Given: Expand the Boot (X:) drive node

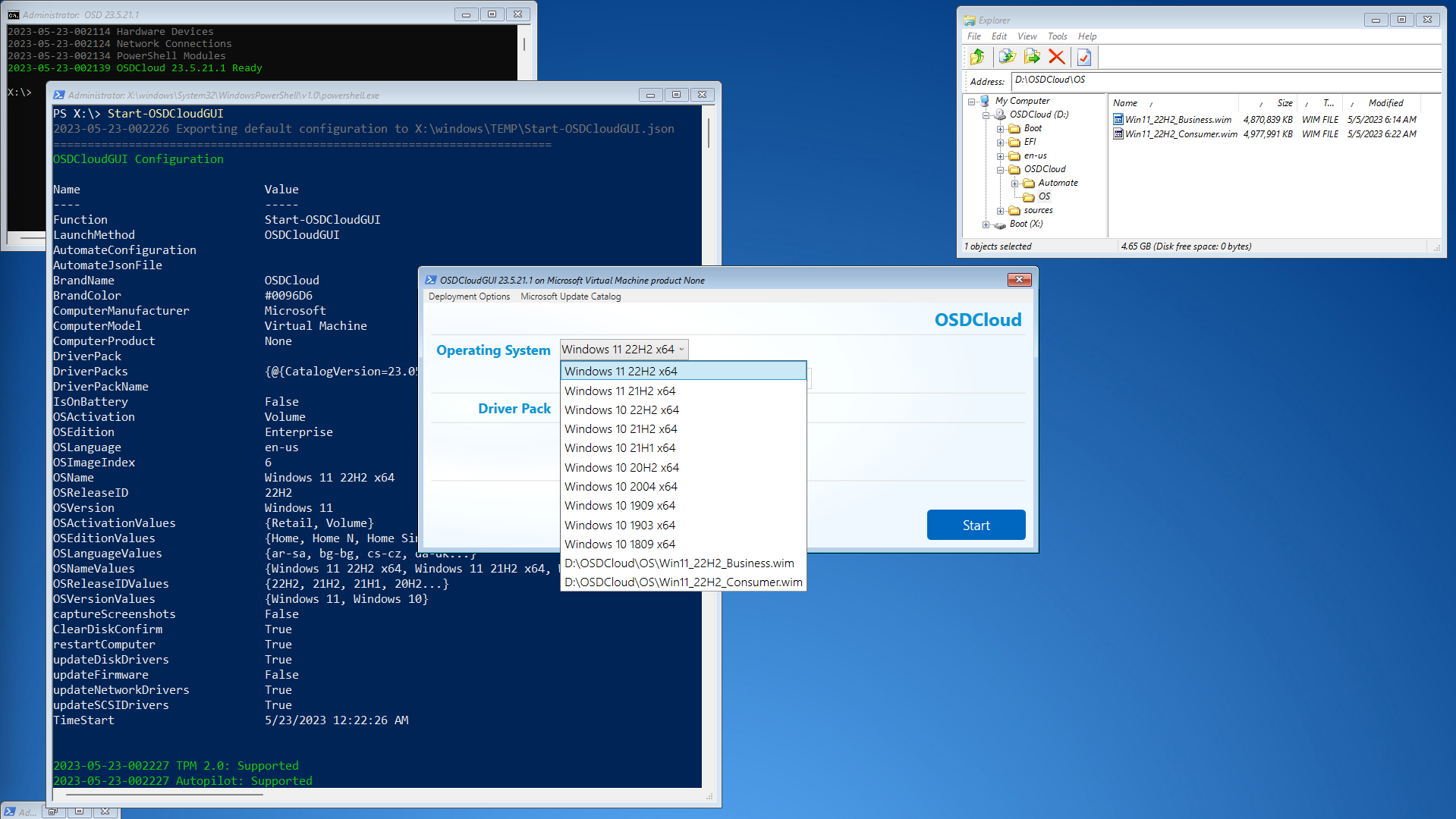Looking at the screenshot, I should 986,224.
